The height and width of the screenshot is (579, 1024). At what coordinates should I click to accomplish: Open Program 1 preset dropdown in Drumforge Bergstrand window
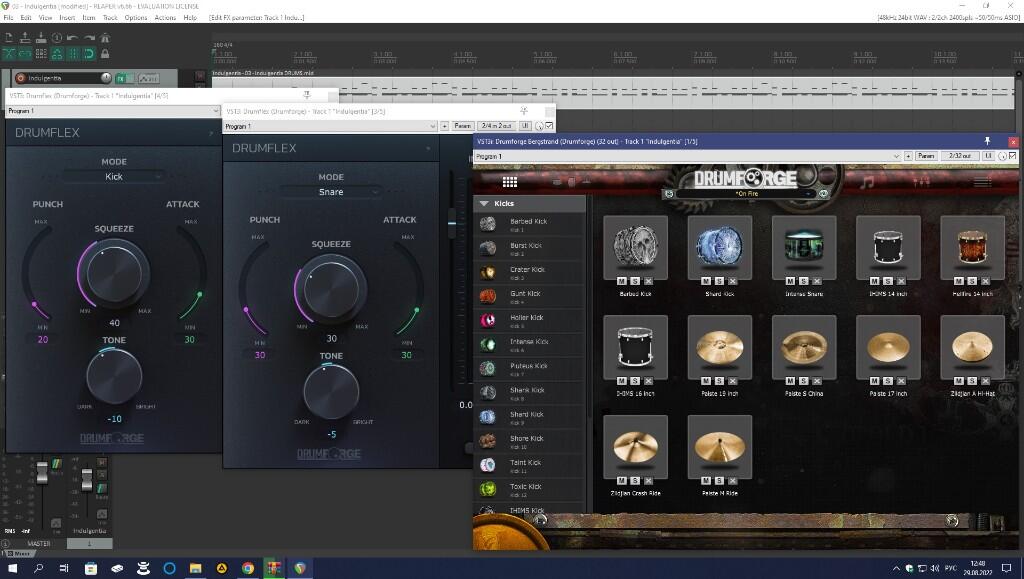click(x=688, y=156)
